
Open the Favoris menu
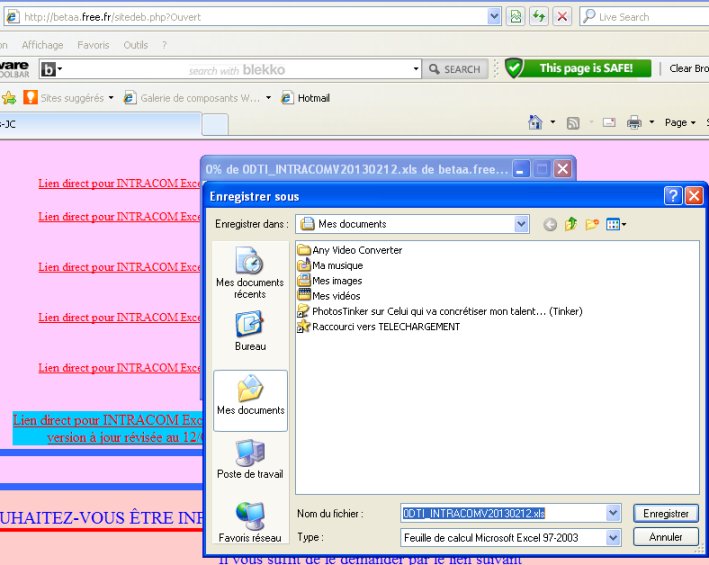[93, 45]
